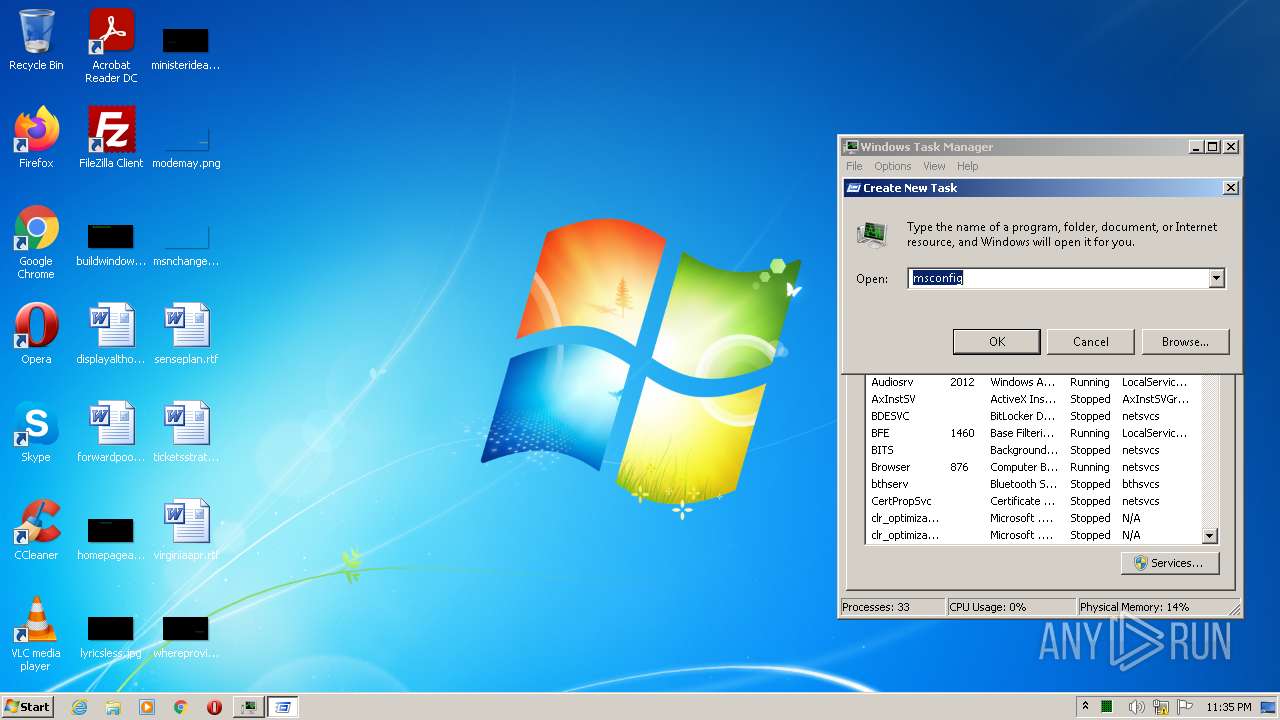This screenshot has width=1280, height=720.
Task: Click the Start button
Action: (x=27, y=707)
